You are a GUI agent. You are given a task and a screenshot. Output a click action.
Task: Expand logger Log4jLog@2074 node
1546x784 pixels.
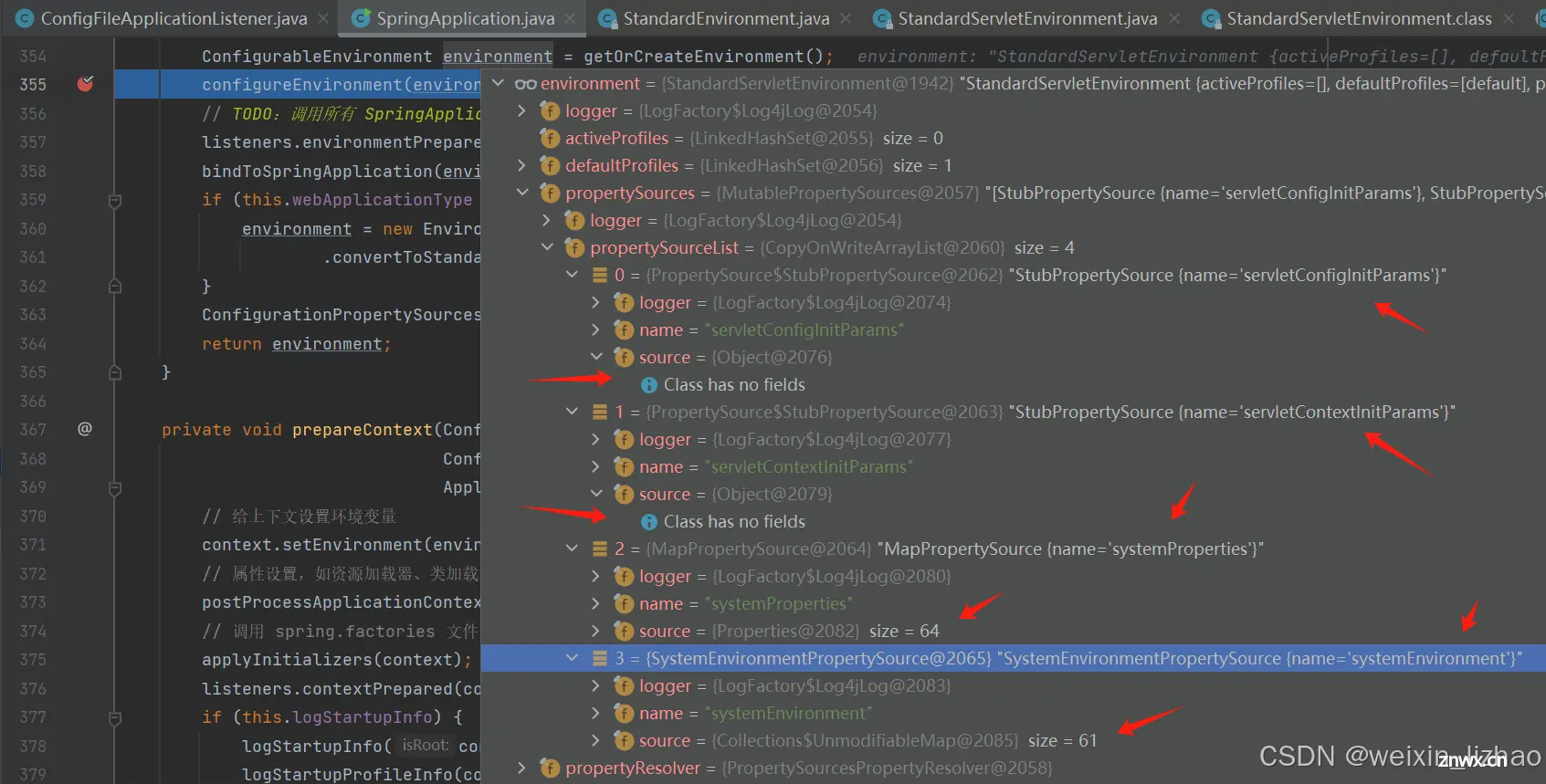tap(596, 302)
